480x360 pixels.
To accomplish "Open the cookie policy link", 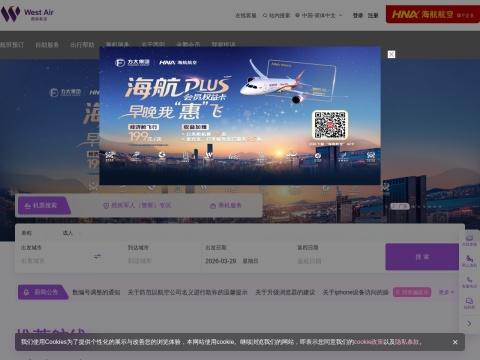I will [368, 342].
